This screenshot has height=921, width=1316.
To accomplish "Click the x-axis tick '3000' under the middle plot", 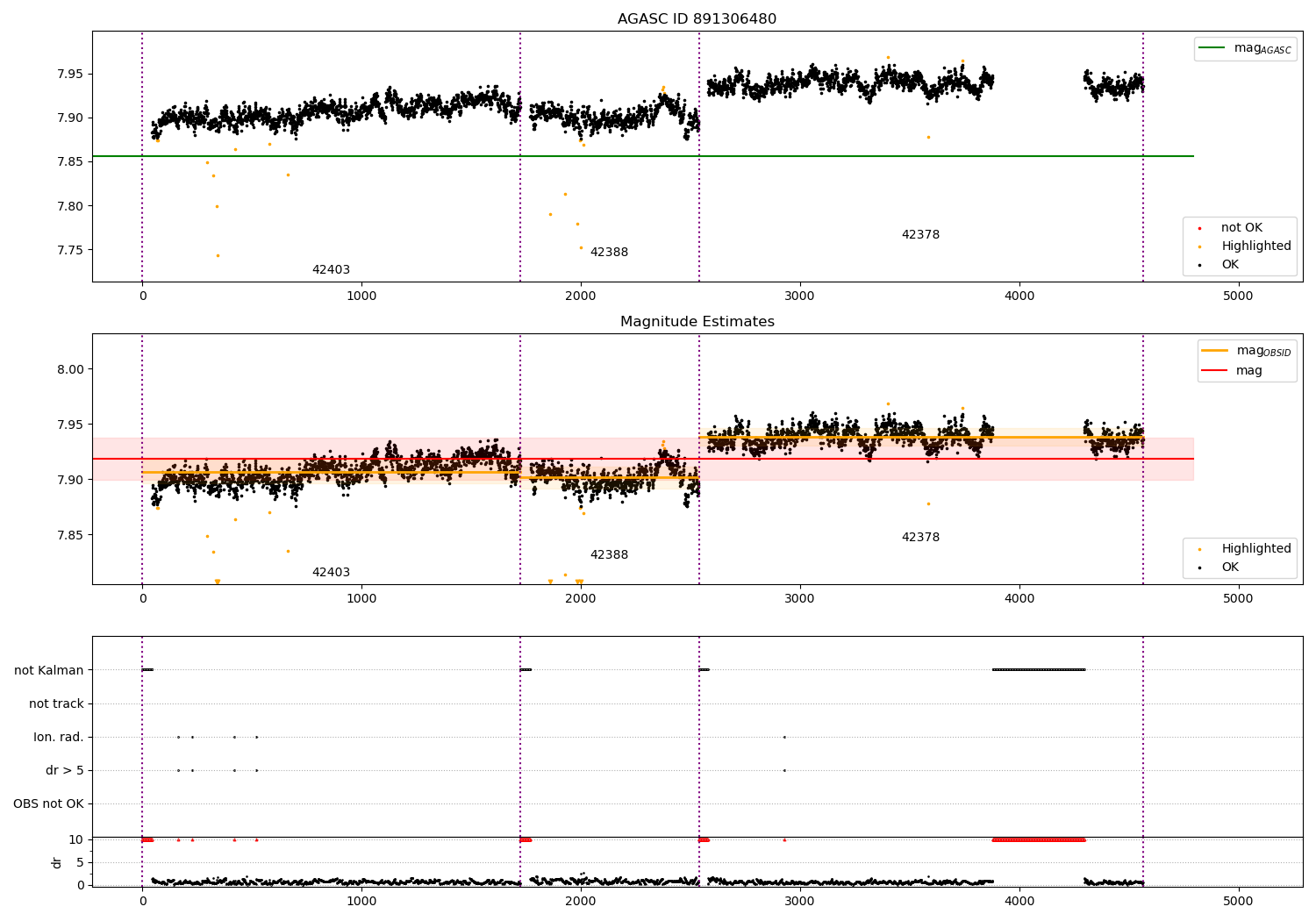I will [799, 599].
